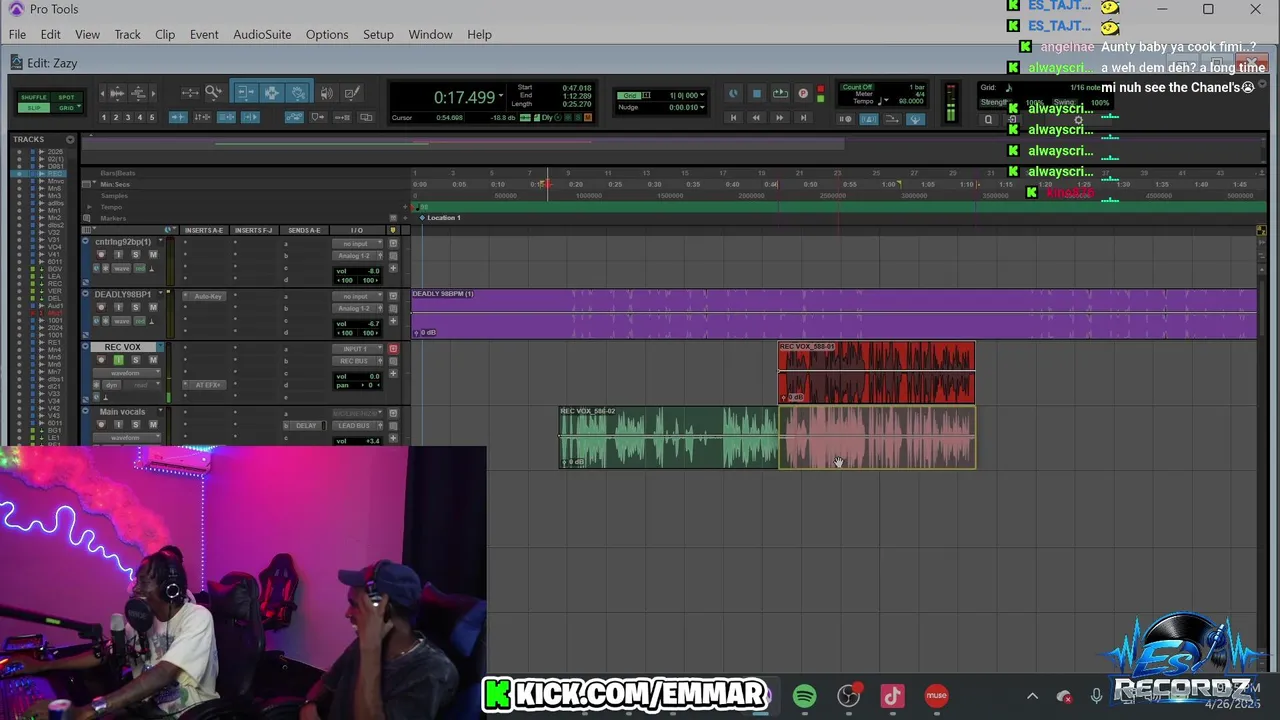This screenshot has width=1280, height=720.
Task: Open the Clip menu
Action: [x=165, y=34]
